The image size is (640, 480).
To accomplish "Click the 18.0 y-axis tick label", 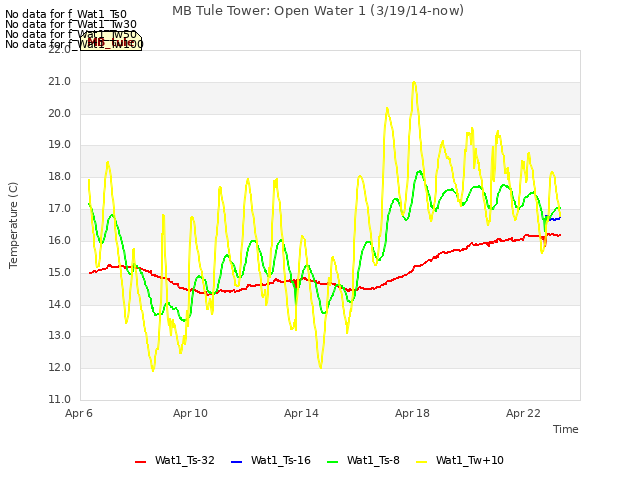I will pyautogui.click(x=60, y=177).
